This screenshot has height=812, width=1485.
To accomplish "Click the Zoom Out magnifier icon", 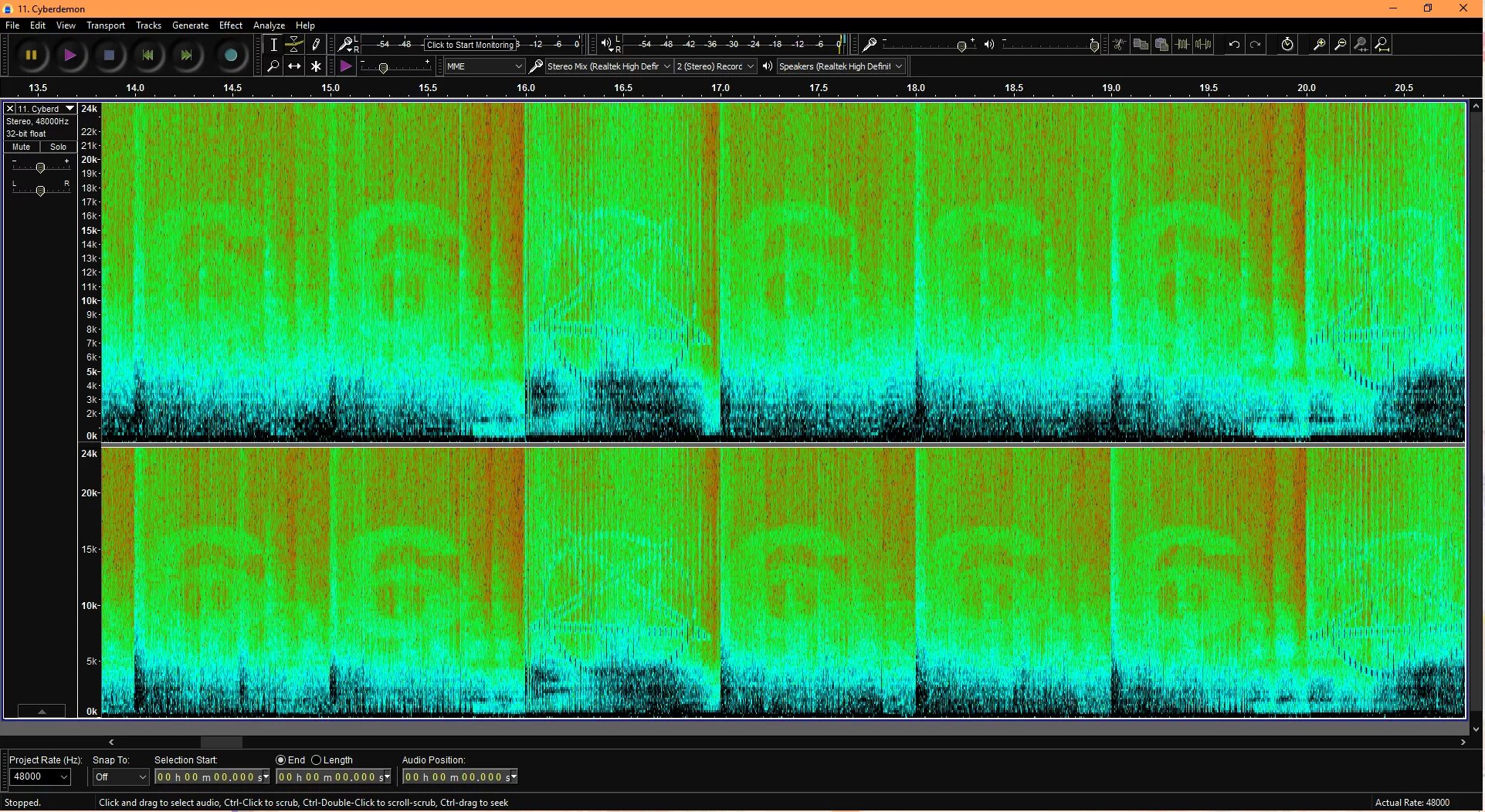I will click(x=1341, y=44).
